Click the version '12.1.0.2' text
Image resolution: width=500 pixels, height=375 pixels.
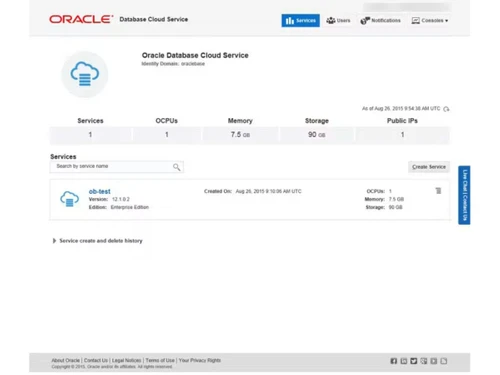pyautogui.click(x=121, y=199)
